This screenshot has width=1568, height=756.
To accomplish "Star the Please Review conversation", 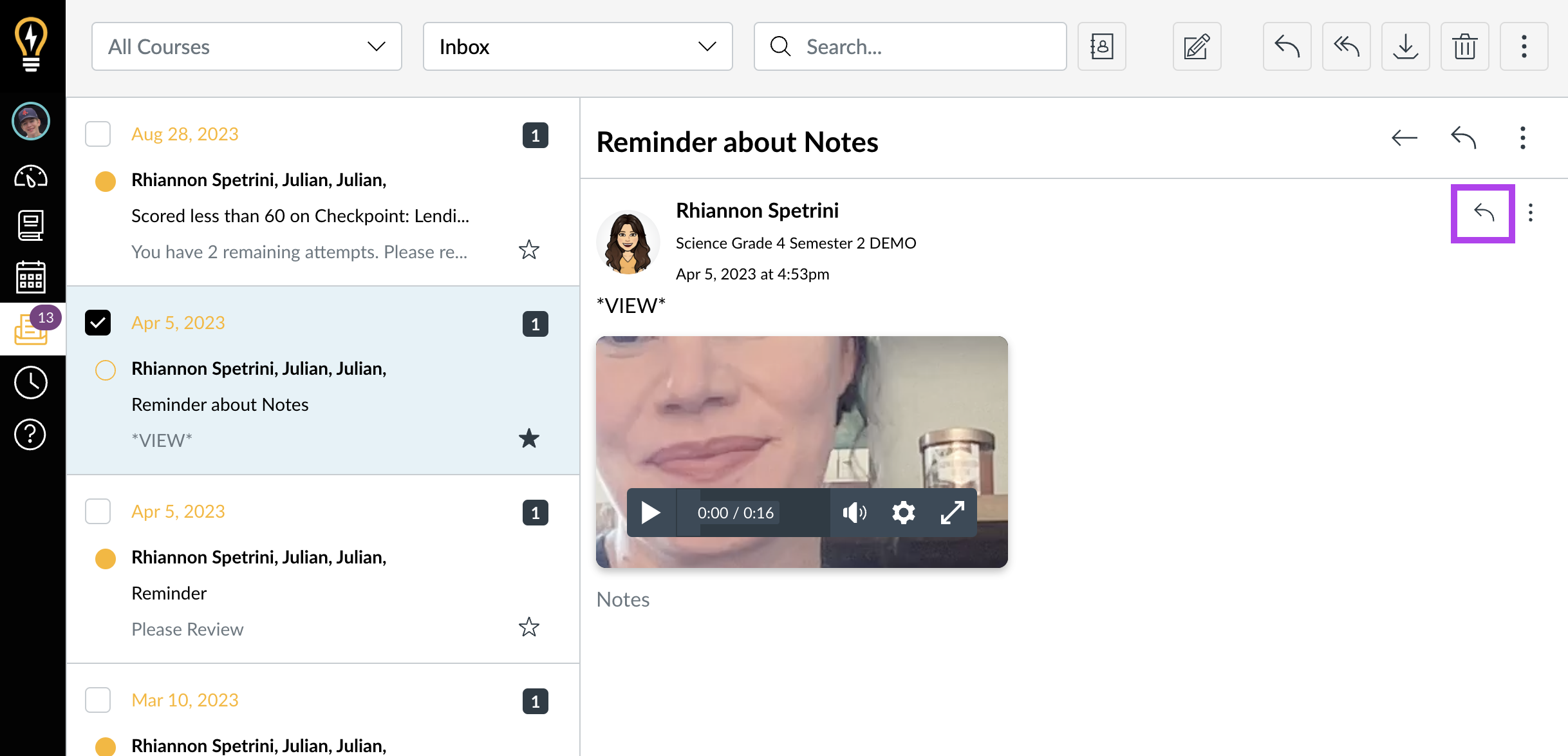I will click(x=529, y=627).
